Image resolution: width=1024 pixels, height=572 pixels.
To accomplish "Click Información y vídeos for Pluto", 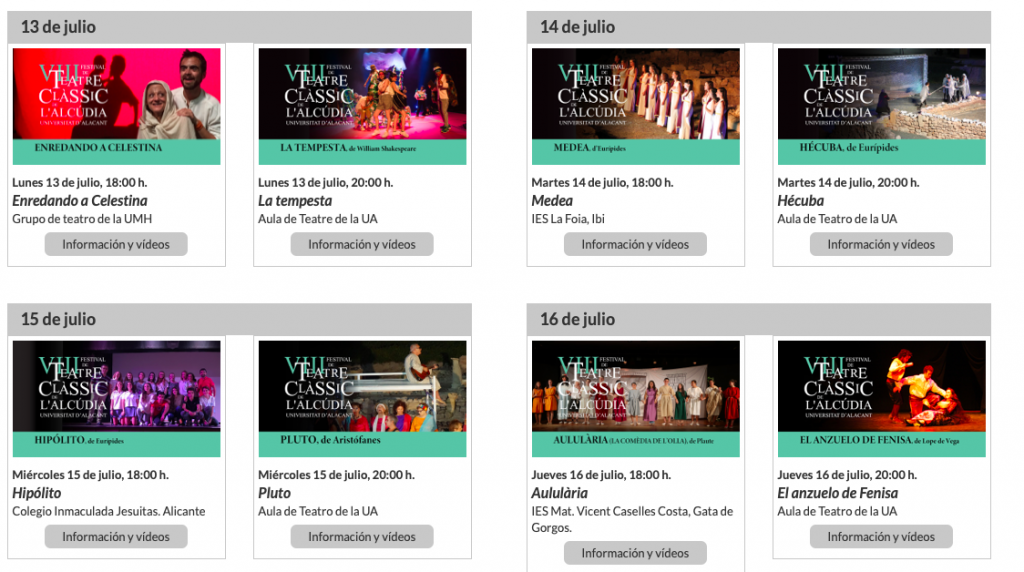I will click(x=362, y=537).
